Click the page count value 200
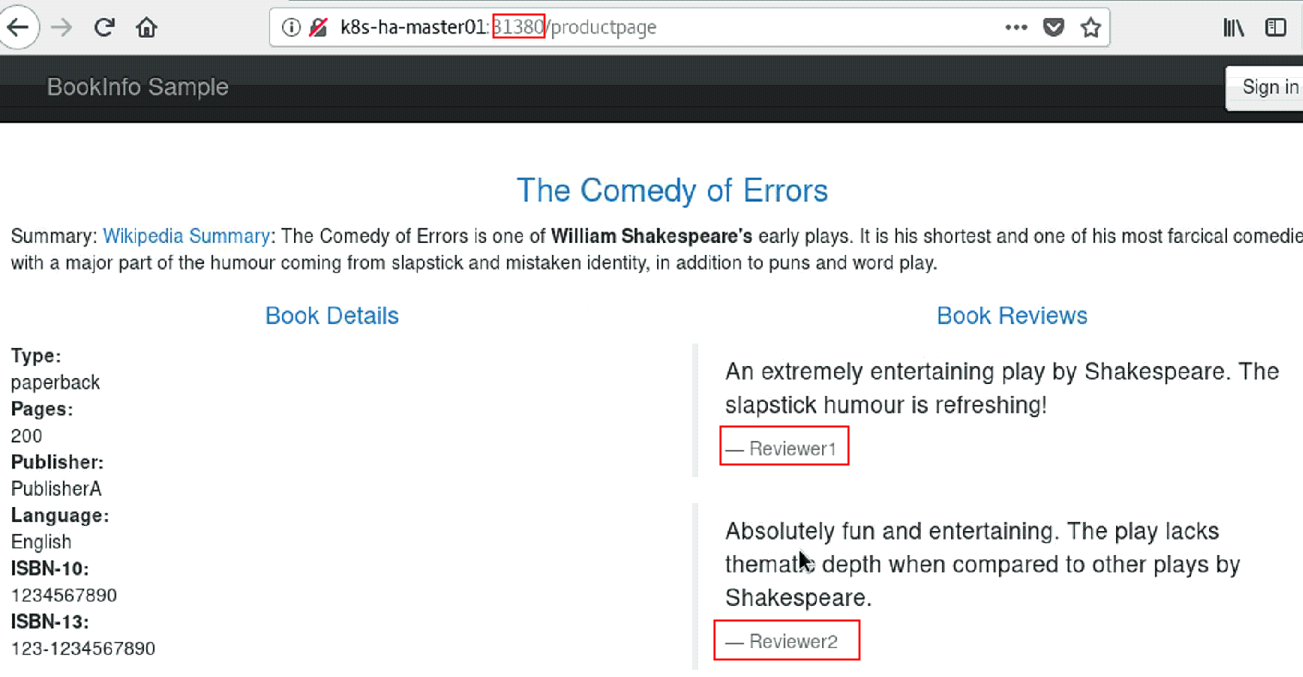 click(x=27, y=436)
